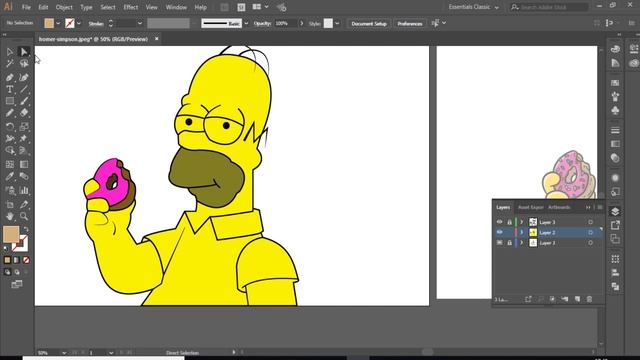This screenshot has height=360, width=640.
Task: Select the Eyedropper tool
Action: pyautogui.click(x=9, y=176)
